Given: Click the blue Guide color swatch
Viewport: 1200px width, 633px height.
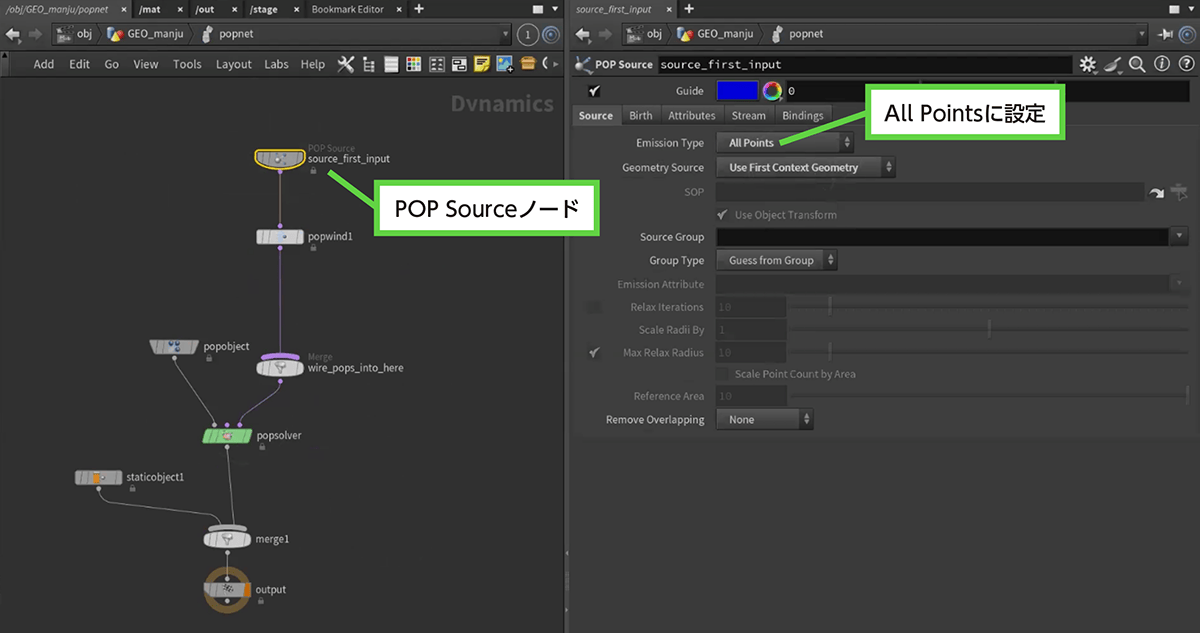Looking at the screenshot, I should [x=738, y=91].
